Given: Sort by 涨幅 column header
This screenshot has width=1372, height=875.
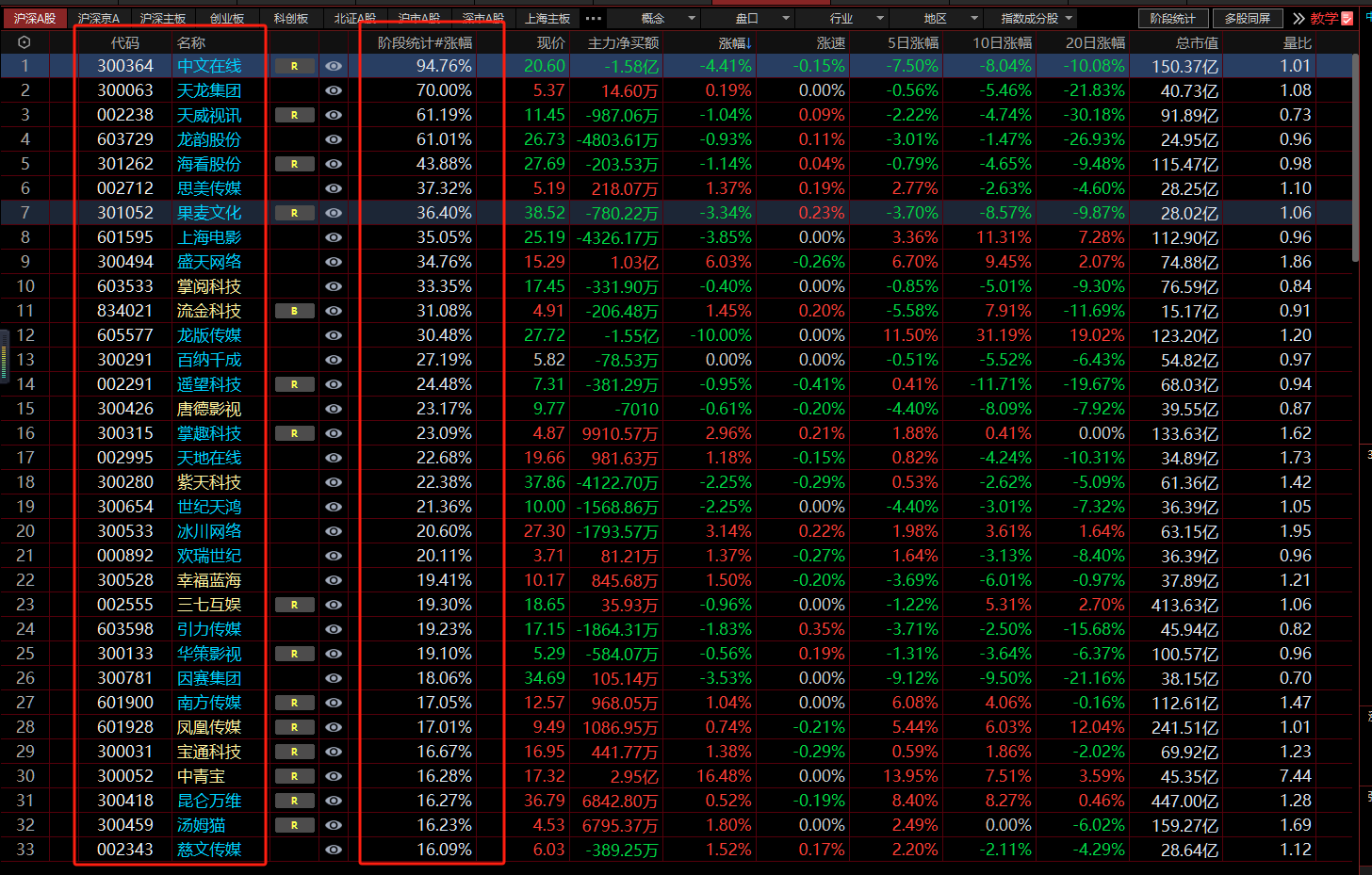Looking at the screenshot, I should tap(735, 42).
